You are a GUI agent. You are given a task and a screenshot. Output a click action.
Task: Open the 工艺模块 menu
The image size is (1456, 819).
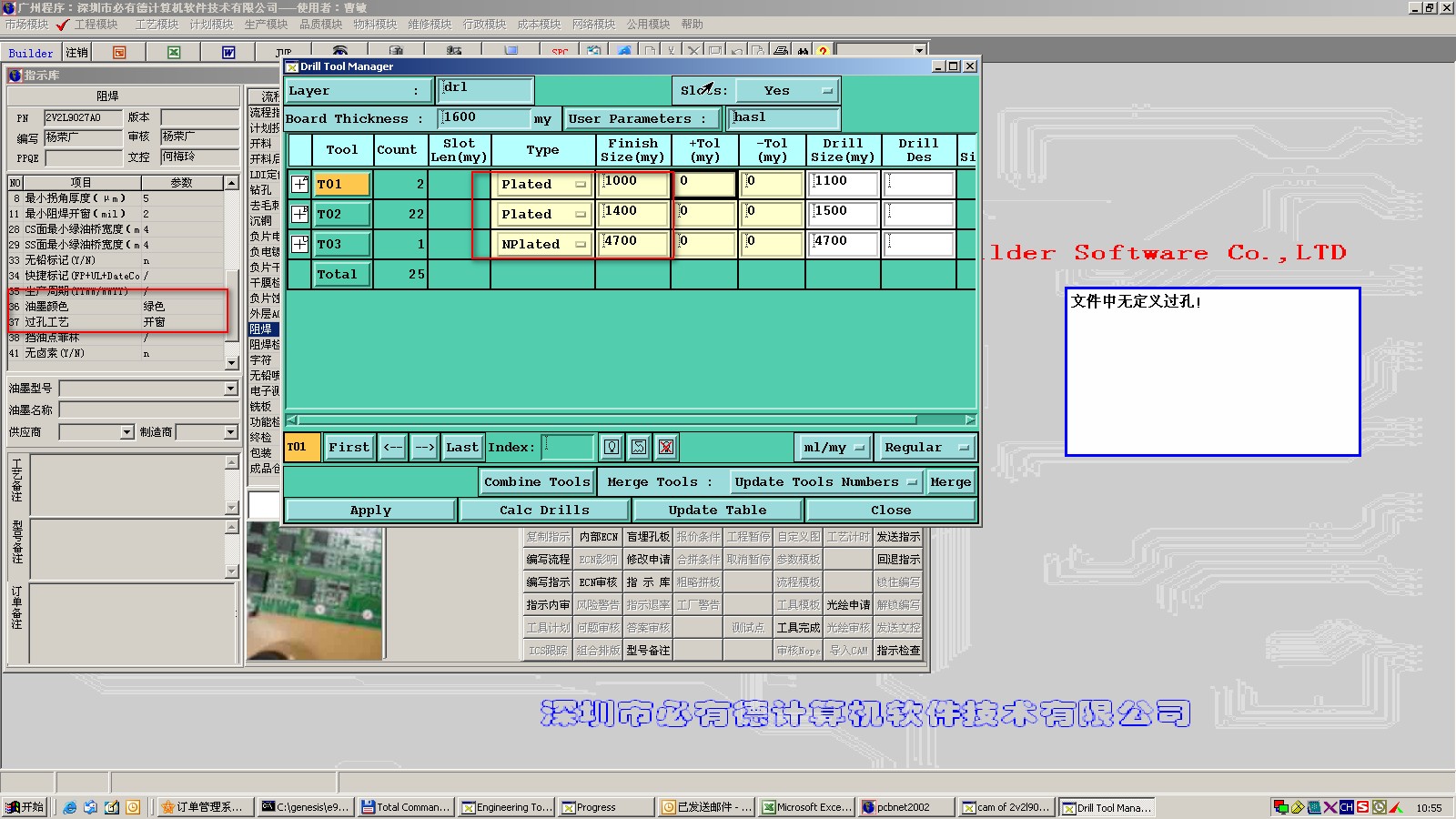tap(157, 25)
